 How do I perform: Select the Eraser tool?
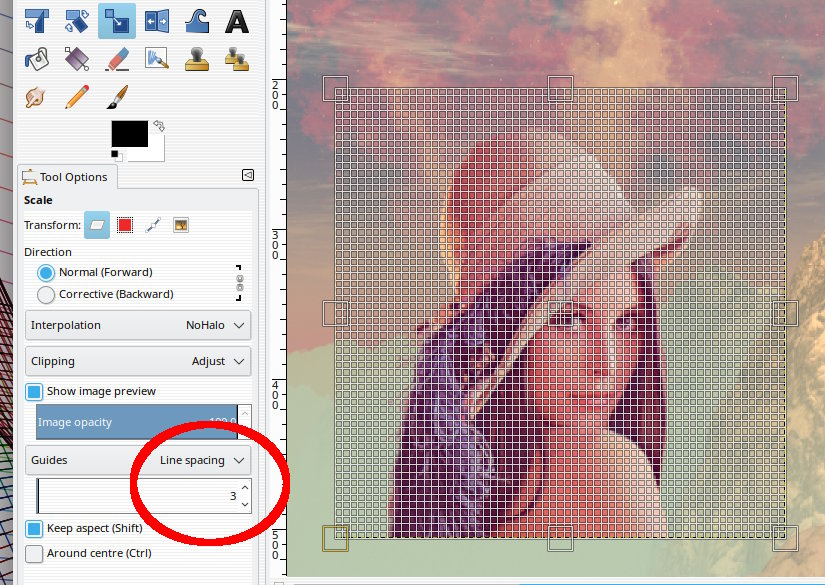point(117,59)
